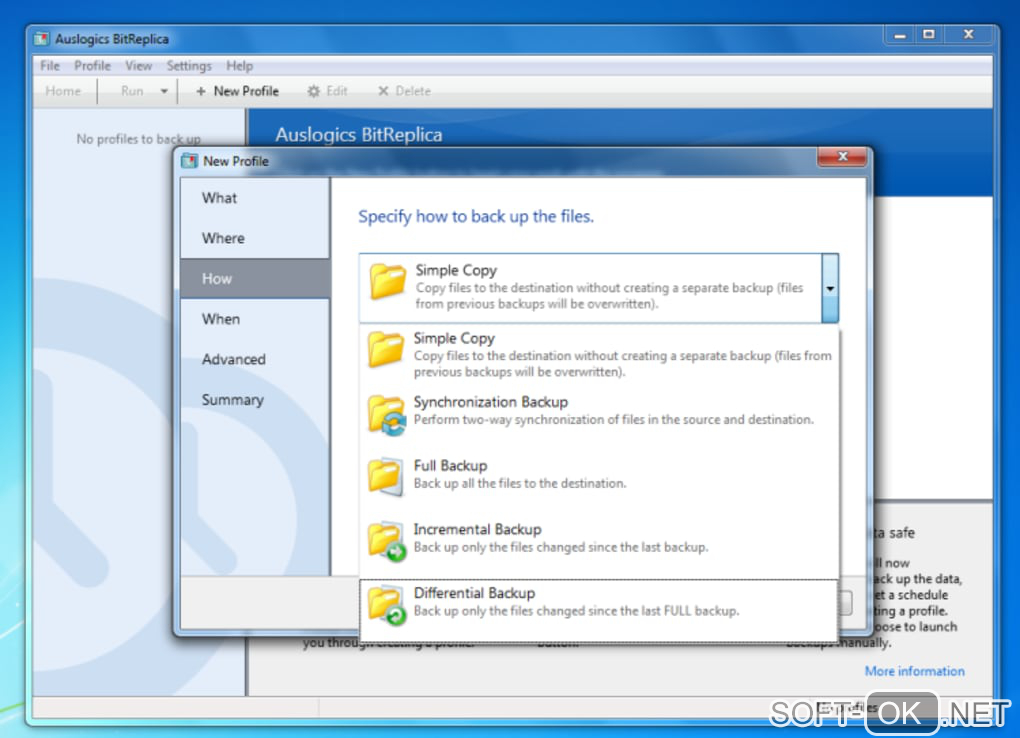The height and width of the screenshot is (738, 1020).
Task: Maximize the Auslogics BitReplica window
Action: click(929, 35)
